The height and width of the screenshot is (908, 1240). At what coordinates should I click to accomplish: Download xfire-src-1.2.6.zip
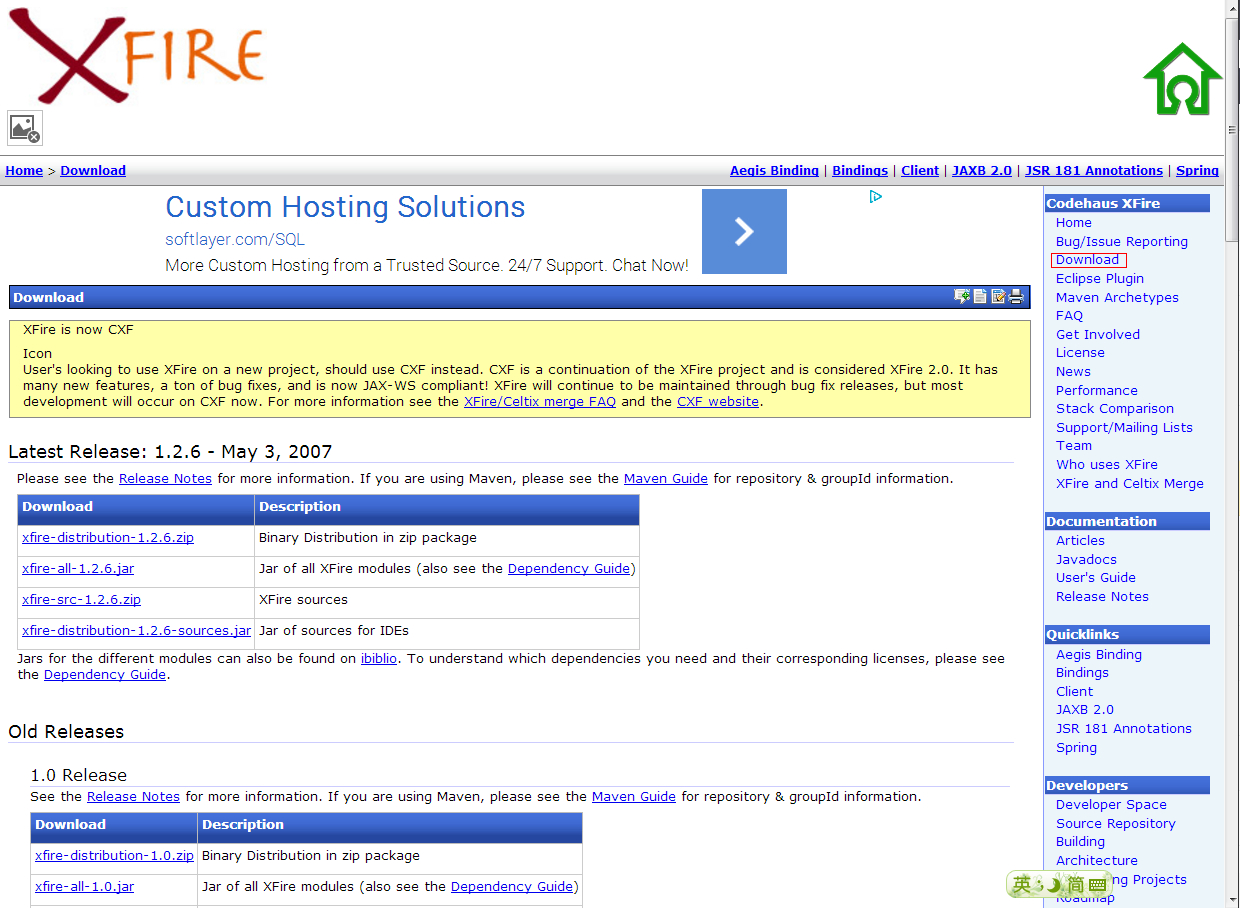point(81,600)
